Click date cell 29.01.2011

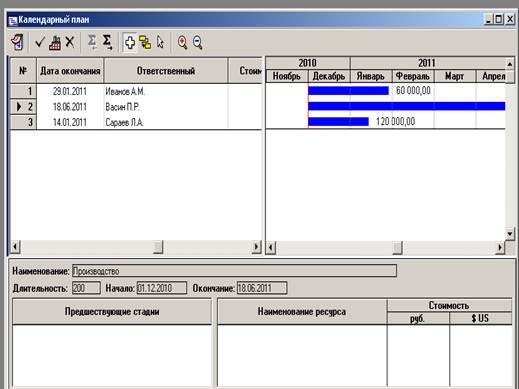click(x=70, y=91)
